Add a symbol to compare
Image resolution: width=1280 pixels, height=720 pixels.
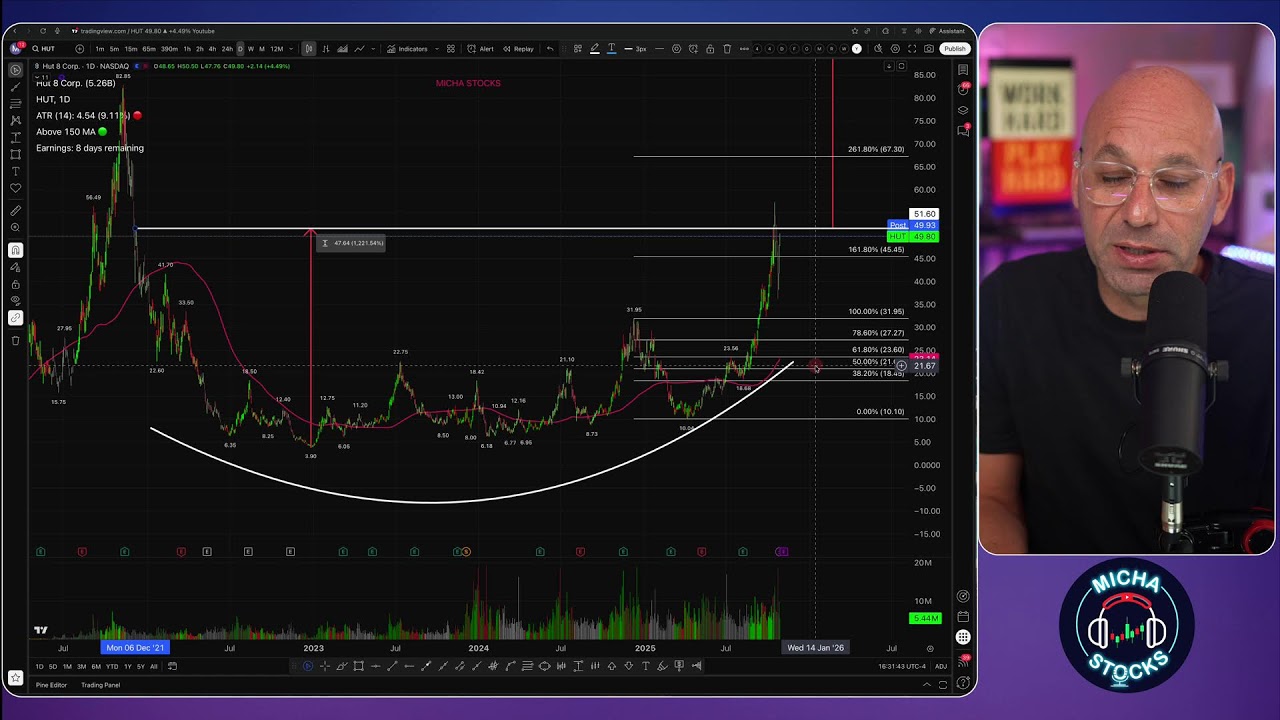coord(80,49)
